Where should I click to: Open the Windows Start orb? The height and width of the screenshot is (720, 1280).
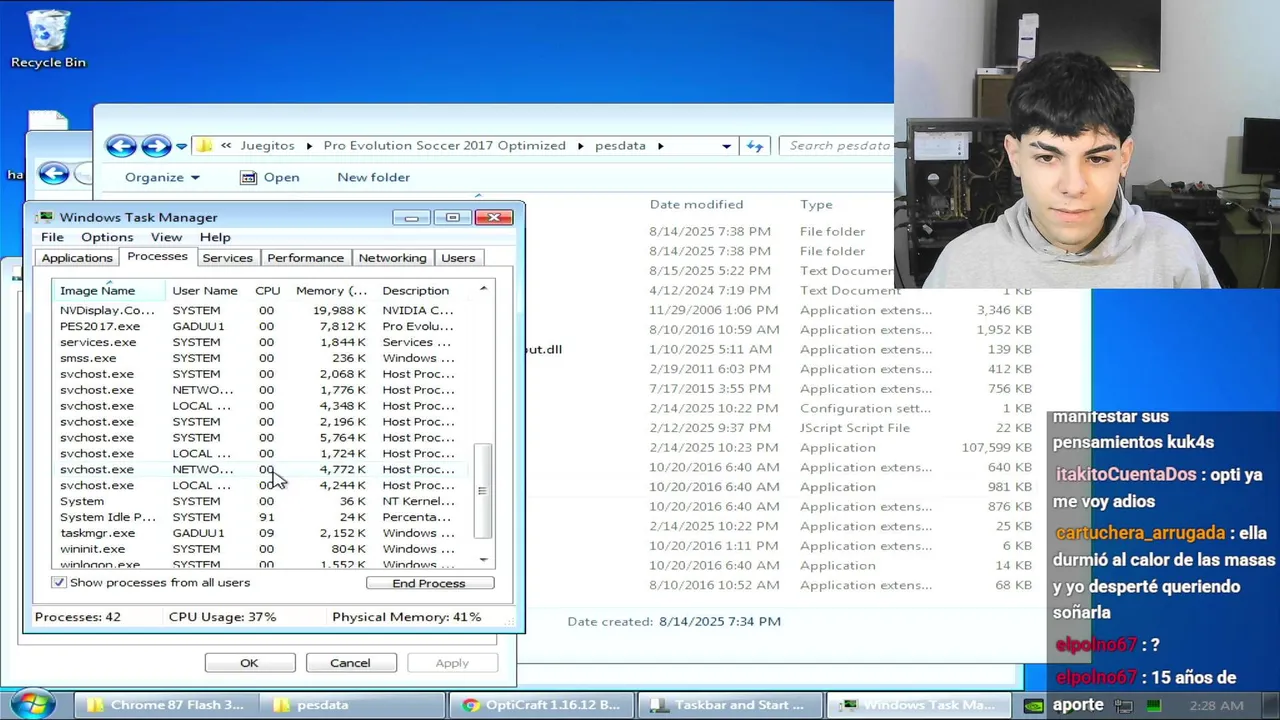32,703
